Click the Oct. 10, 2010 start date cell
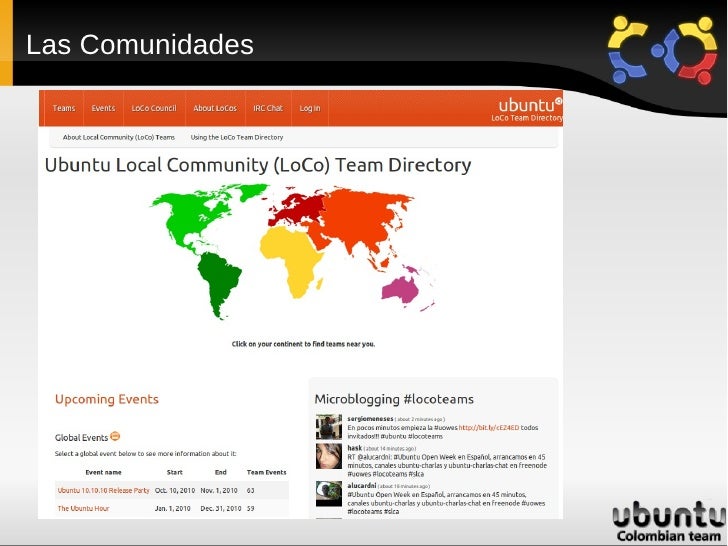 (175, 490)
